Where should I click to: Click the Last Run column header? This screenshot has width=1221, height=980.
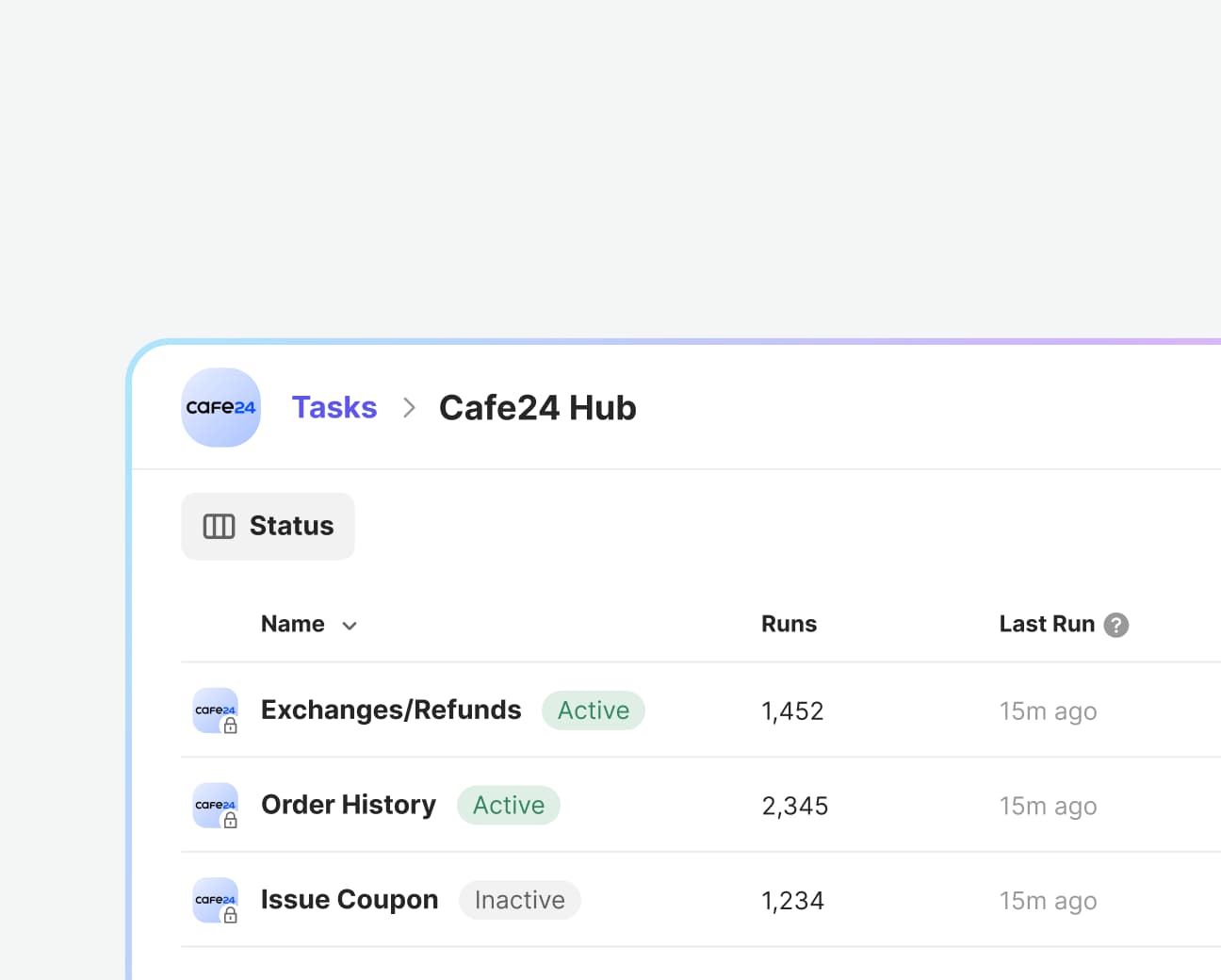[1046, 624]
